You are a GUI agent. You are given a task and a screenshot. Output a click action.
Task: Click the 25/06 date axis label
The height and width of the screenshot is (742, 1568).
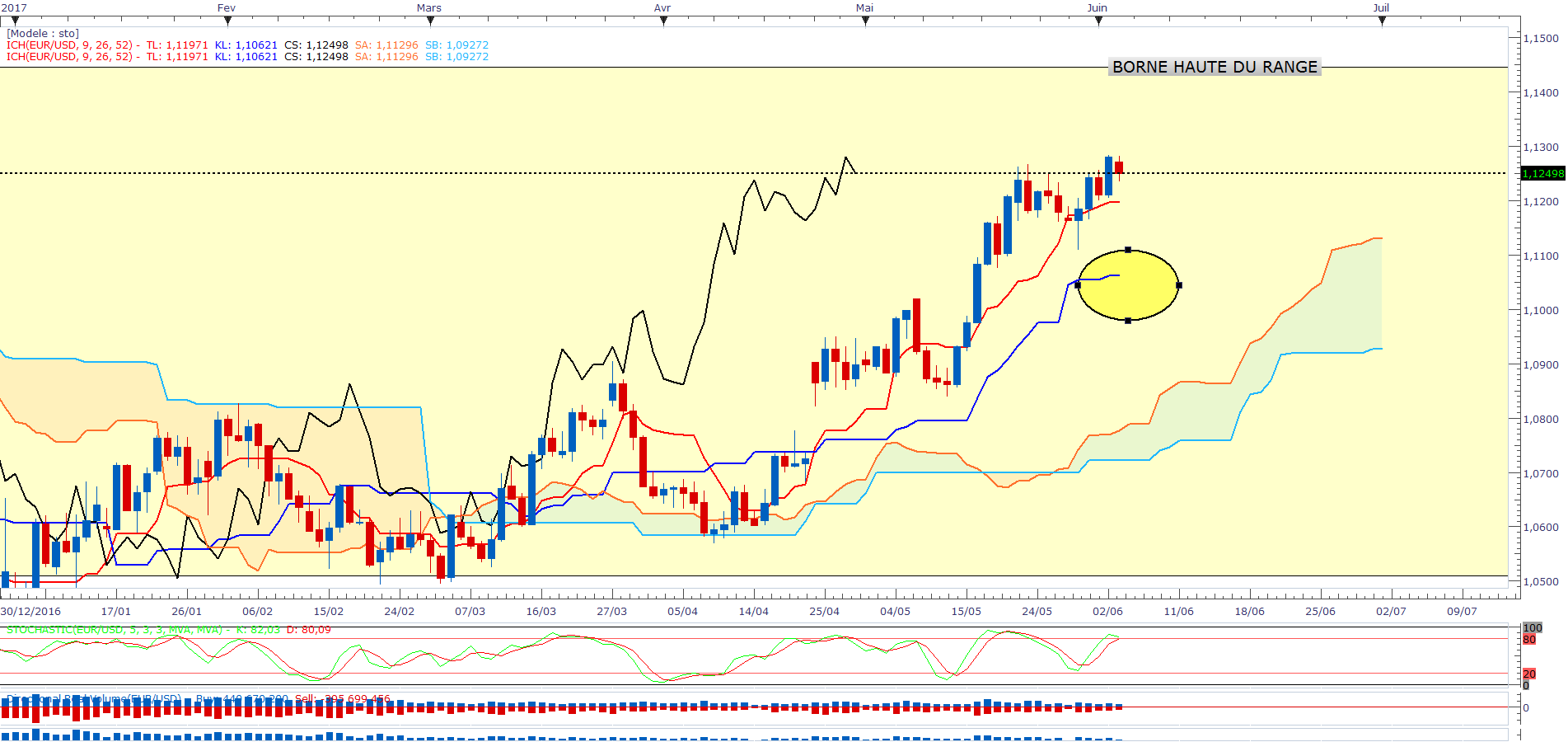(x=1321, y=612)
